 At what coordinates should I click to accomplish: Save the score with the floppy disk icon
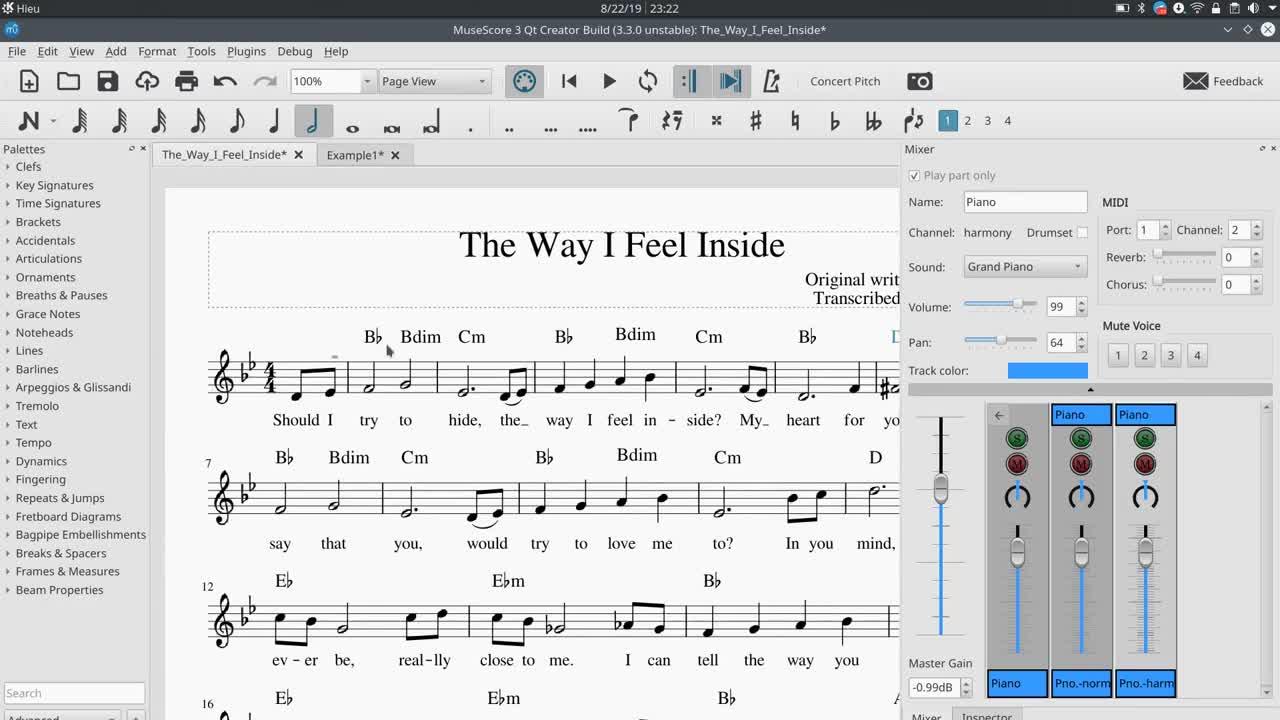pos(107,81)
